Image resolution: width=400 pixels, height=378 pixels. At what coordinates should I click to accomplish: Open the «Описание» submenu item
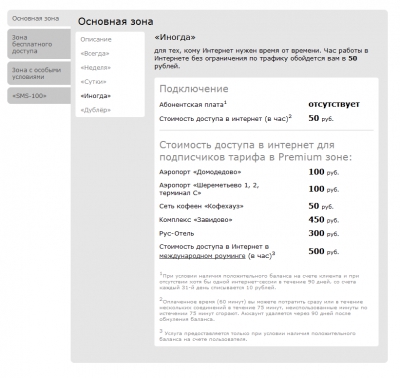[96, 39]
